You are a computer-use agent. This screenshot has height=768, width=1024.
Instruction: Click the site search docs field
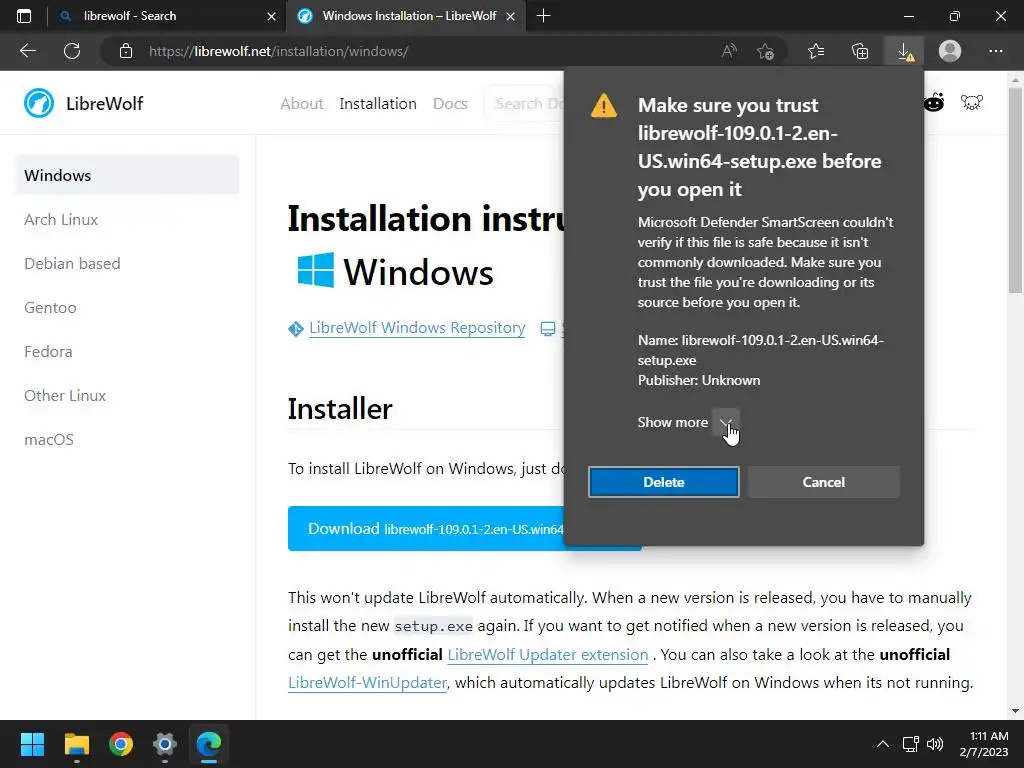[x=524, y=103]
